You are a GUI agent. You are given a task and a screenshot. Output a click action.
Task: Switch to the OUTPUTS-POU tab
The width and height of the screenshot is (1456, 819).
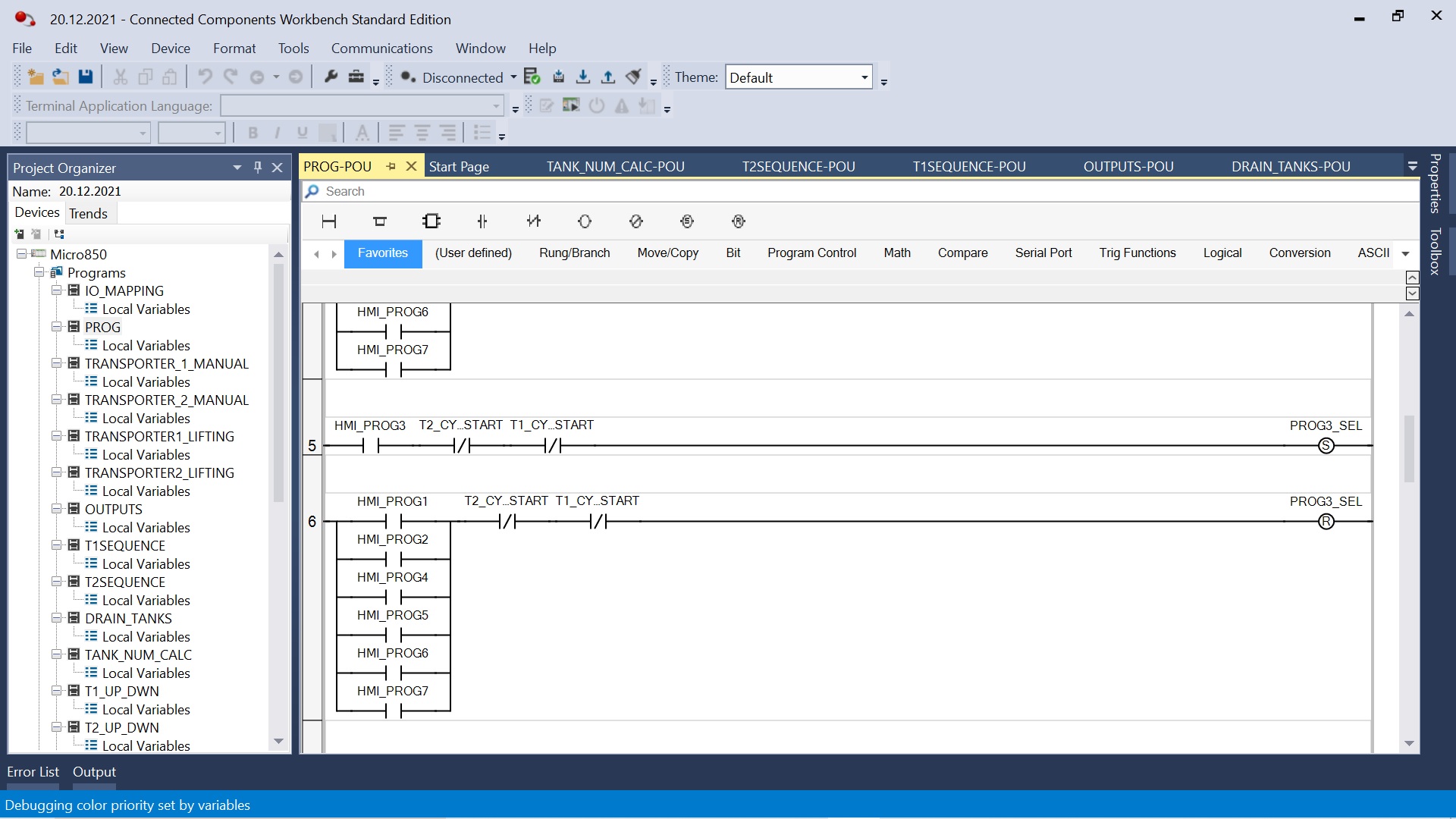click(1128, 167)
